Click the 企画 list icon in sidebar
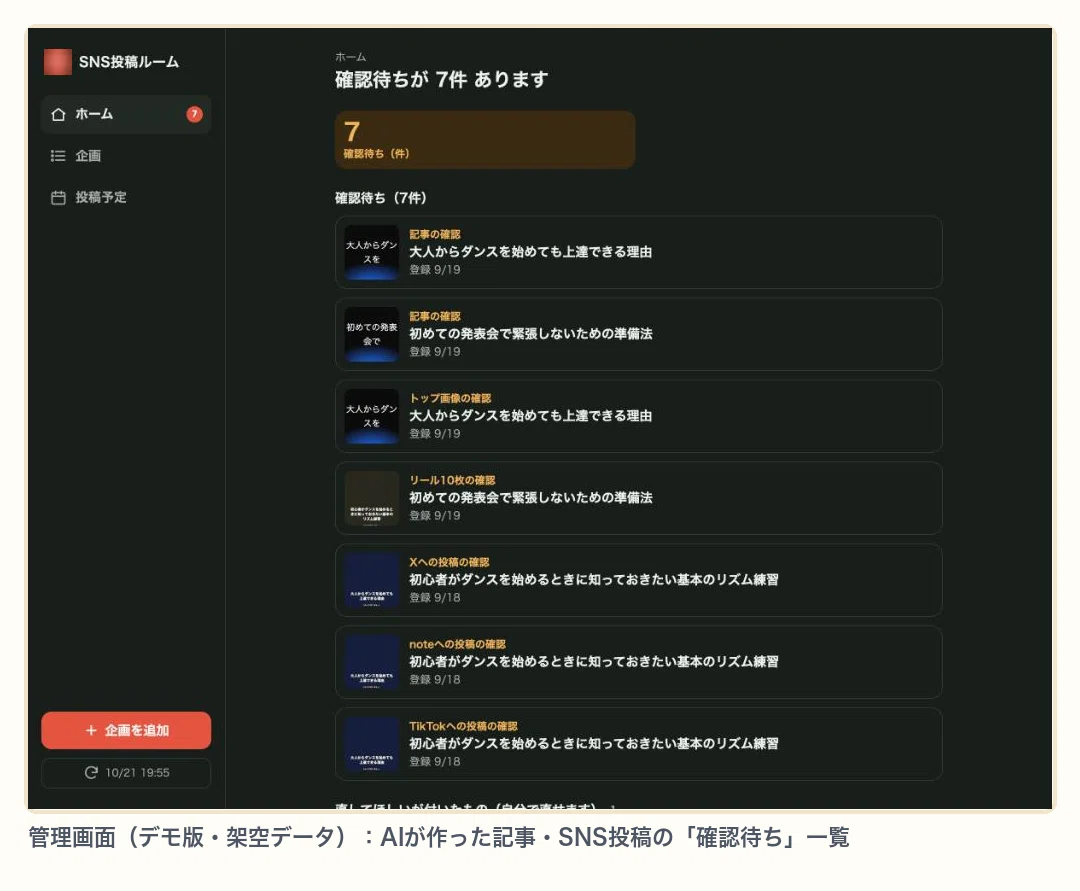 point(58,156)
